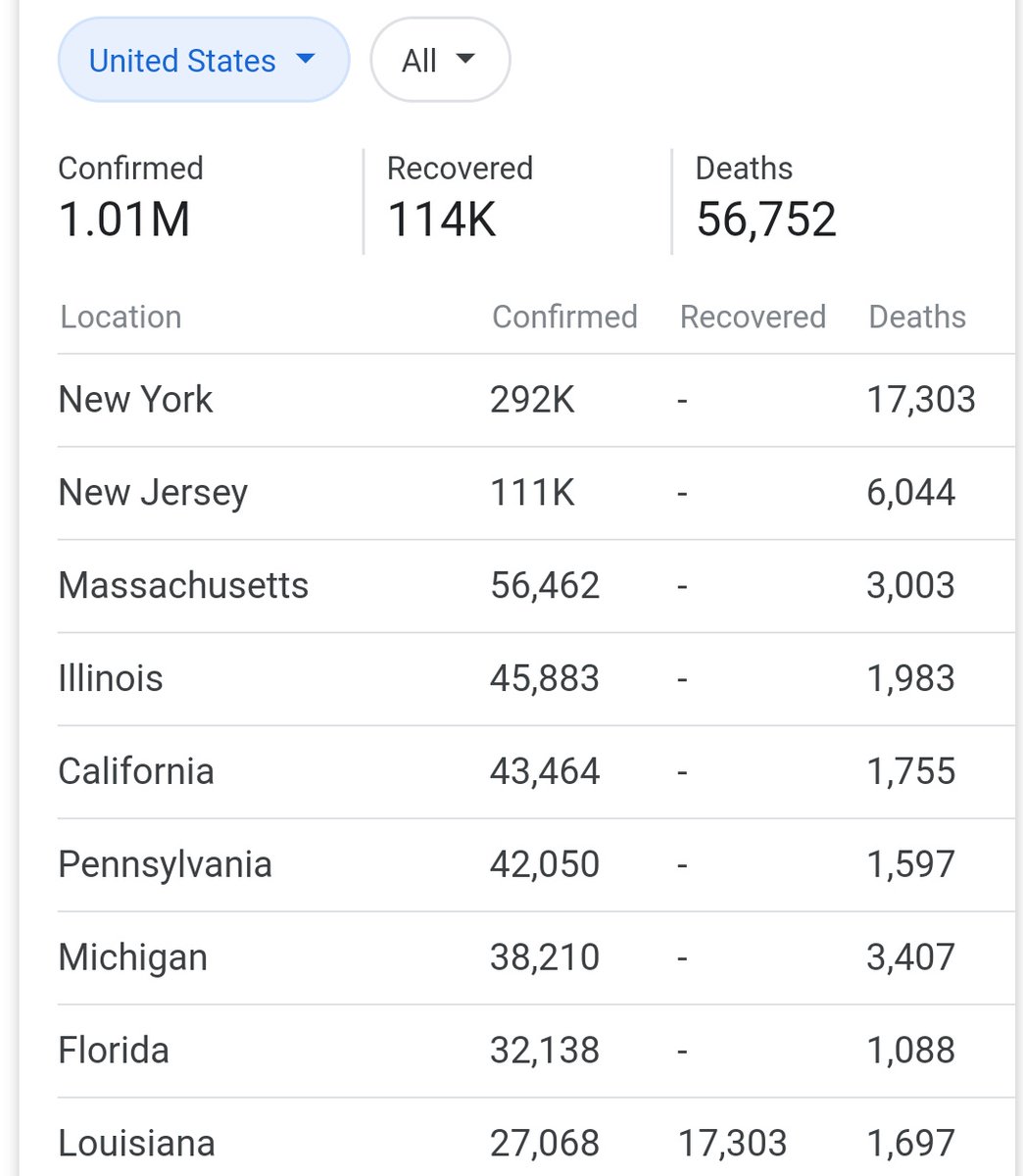Viewport: 1023px width, 1176px height.
Task: Click the Deaths column header in table
Action: point(917,317)
